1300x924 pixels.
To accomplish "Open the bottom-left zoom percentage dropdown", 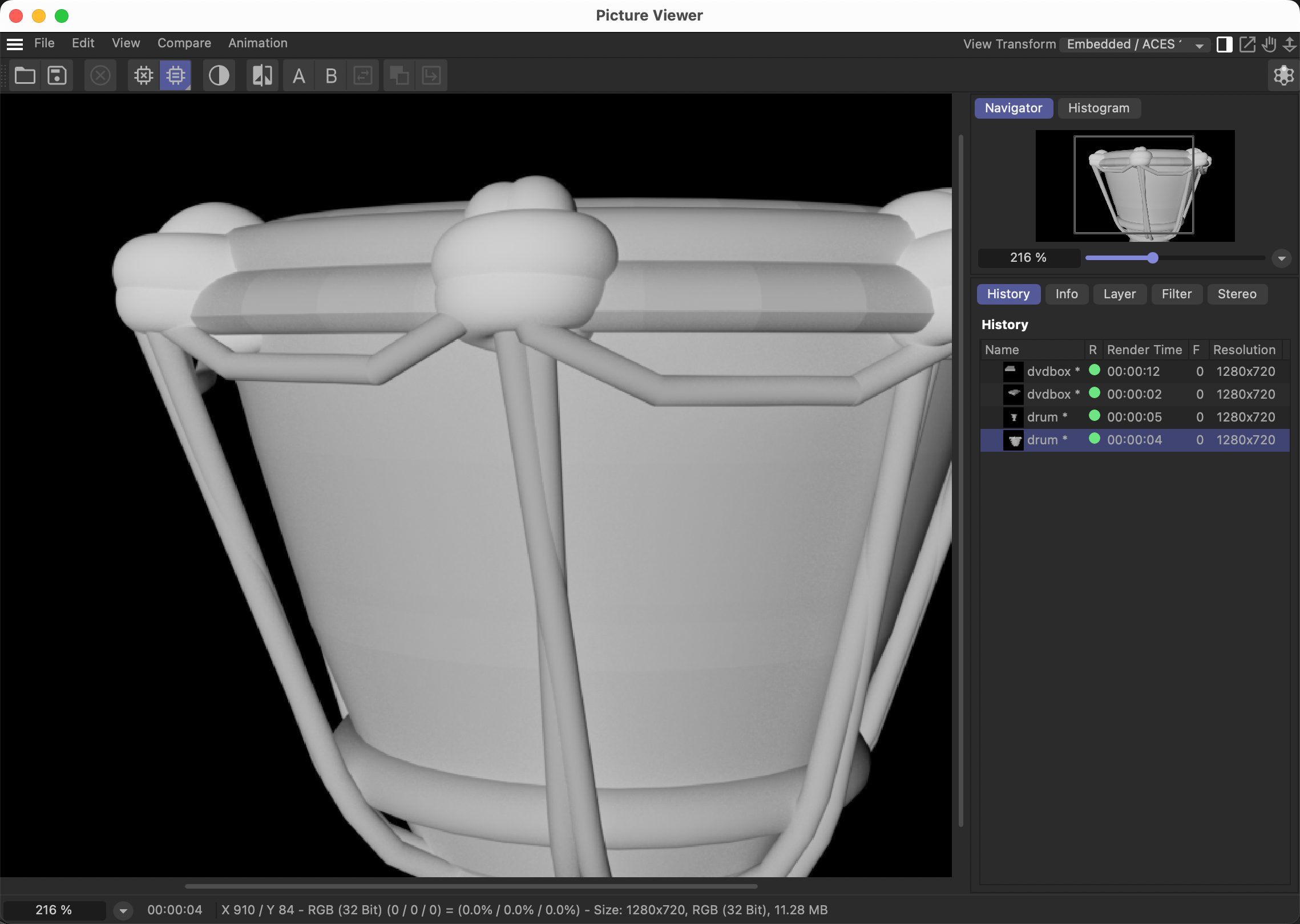I will point(123,910).
